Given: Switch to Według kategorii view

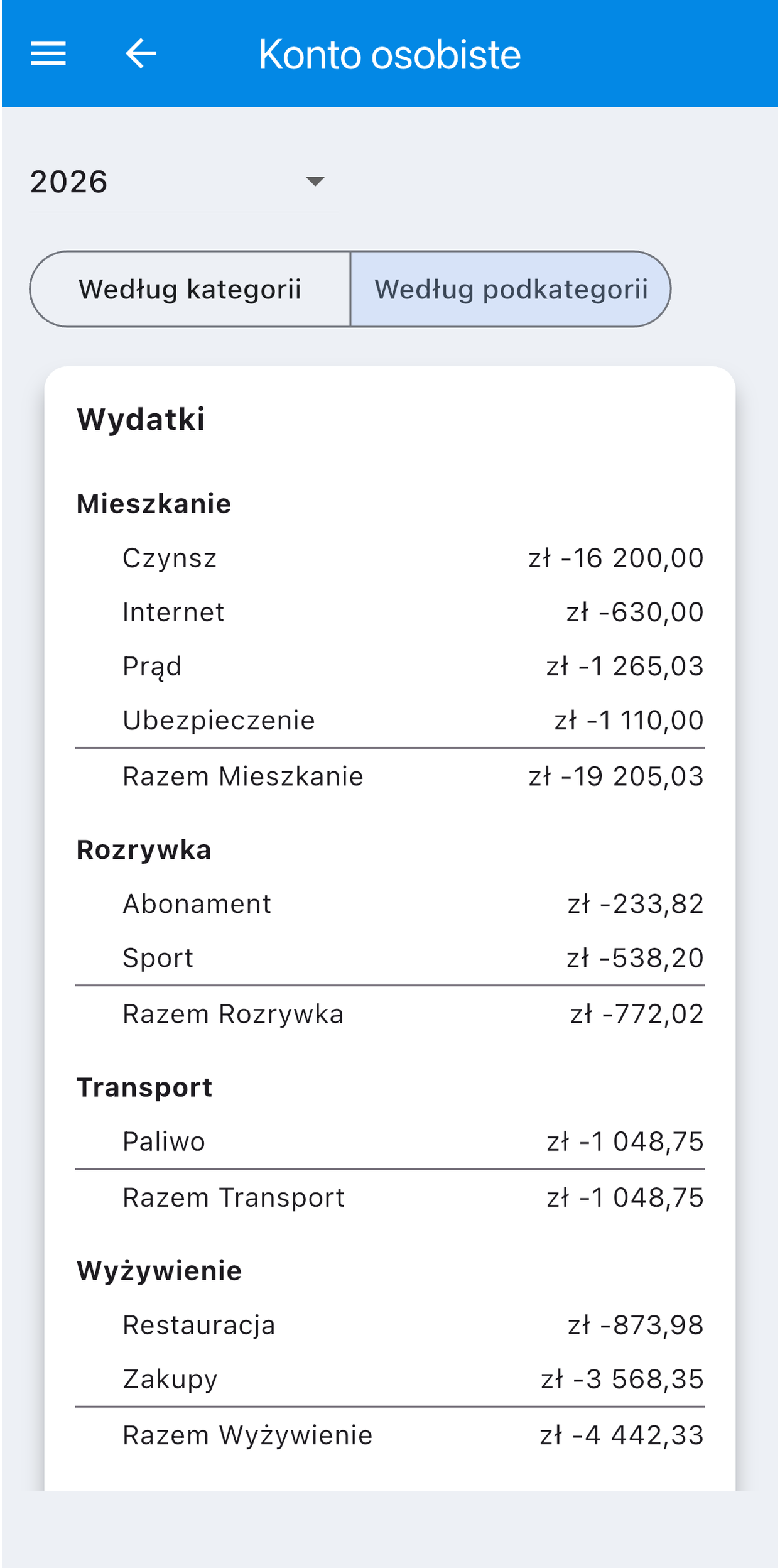Looking at the screenshot, I should pos(190,290).
